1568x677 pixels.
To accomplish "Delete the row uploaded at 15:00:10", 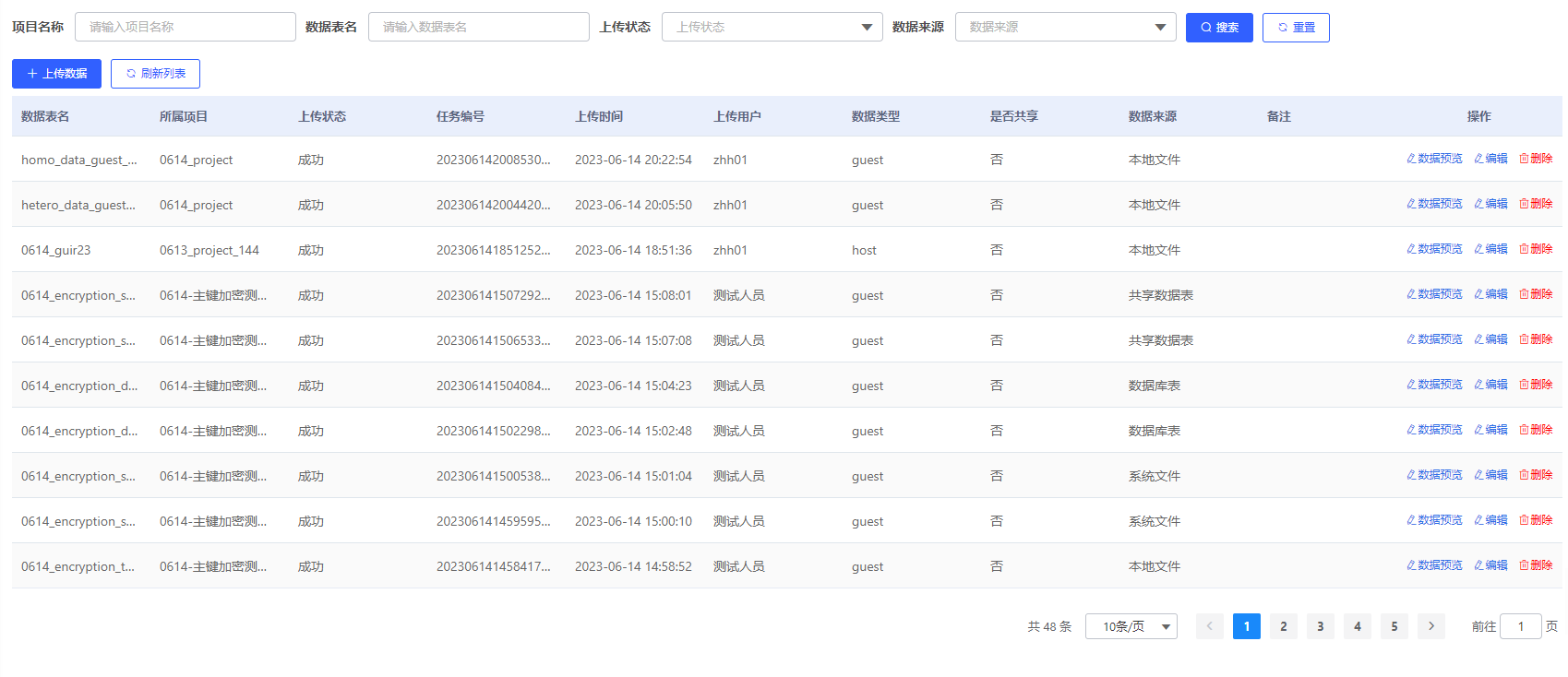I will pos(1536,520).
